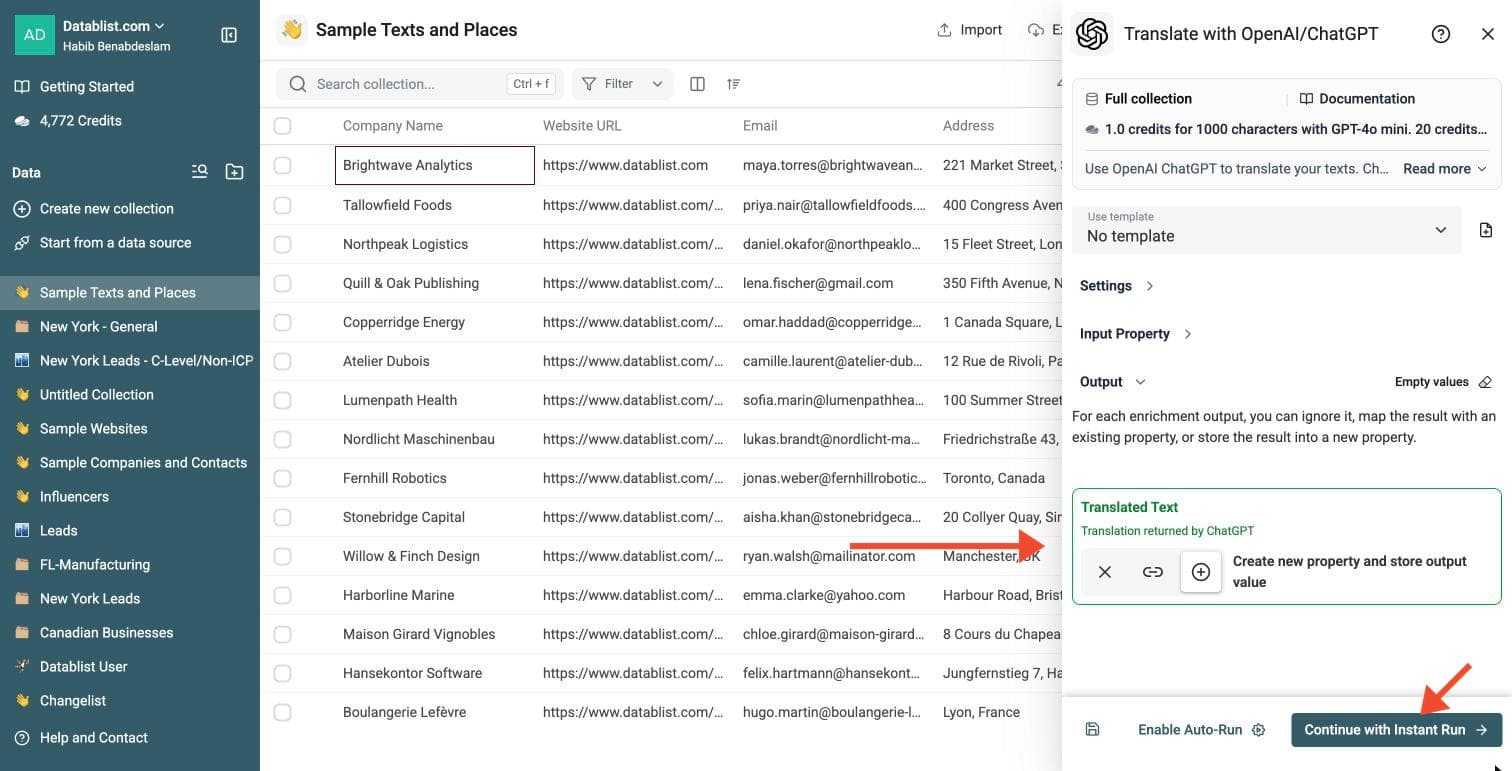Viewport: 1512px width, 771px height.
Task: Check the Stonebridge Capital row checkbox
Action: (x=282, y=517)
